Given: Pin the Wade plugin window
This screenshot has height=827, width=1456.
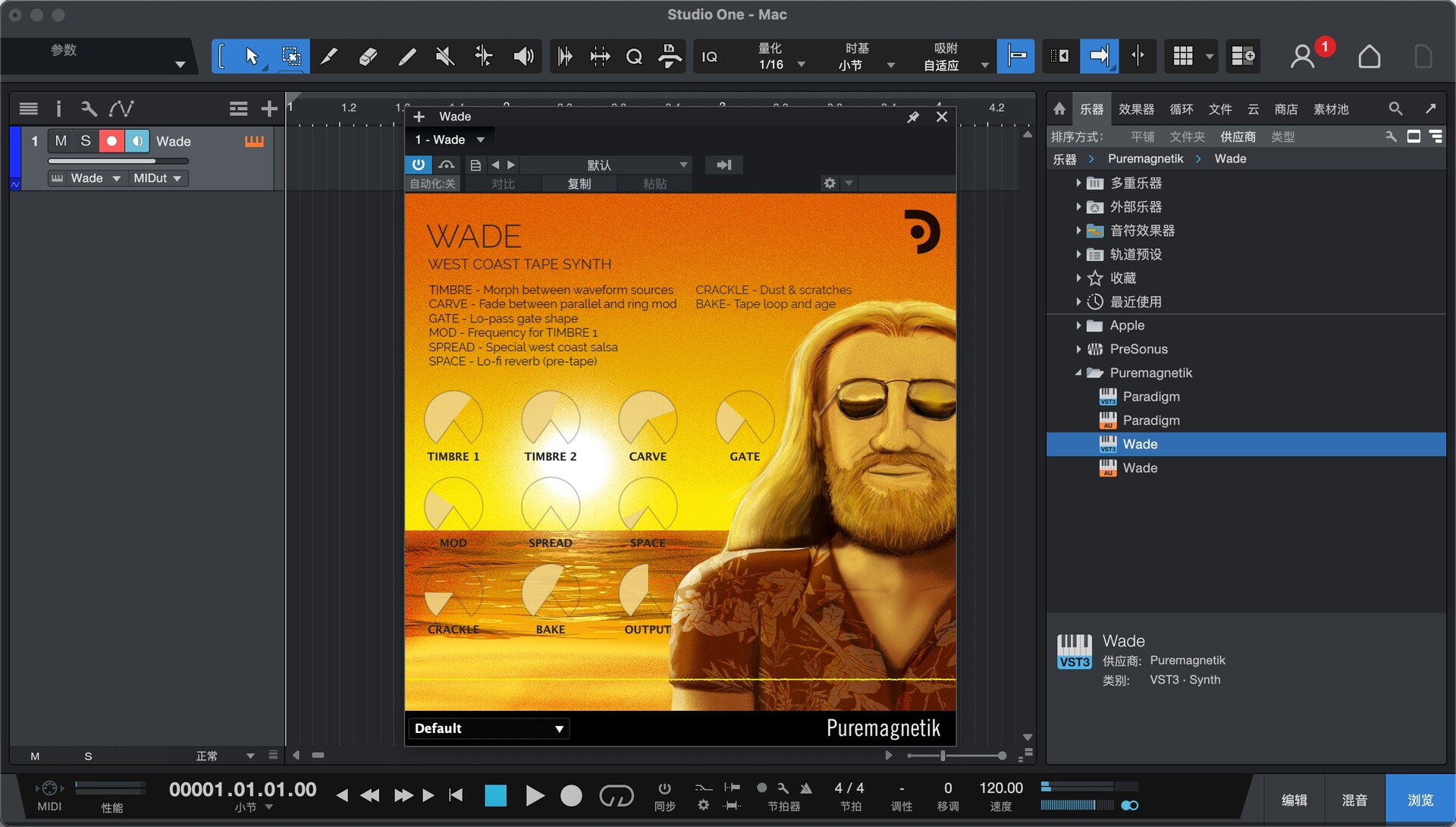Looking at the screenshot, I should coord(913,117).
